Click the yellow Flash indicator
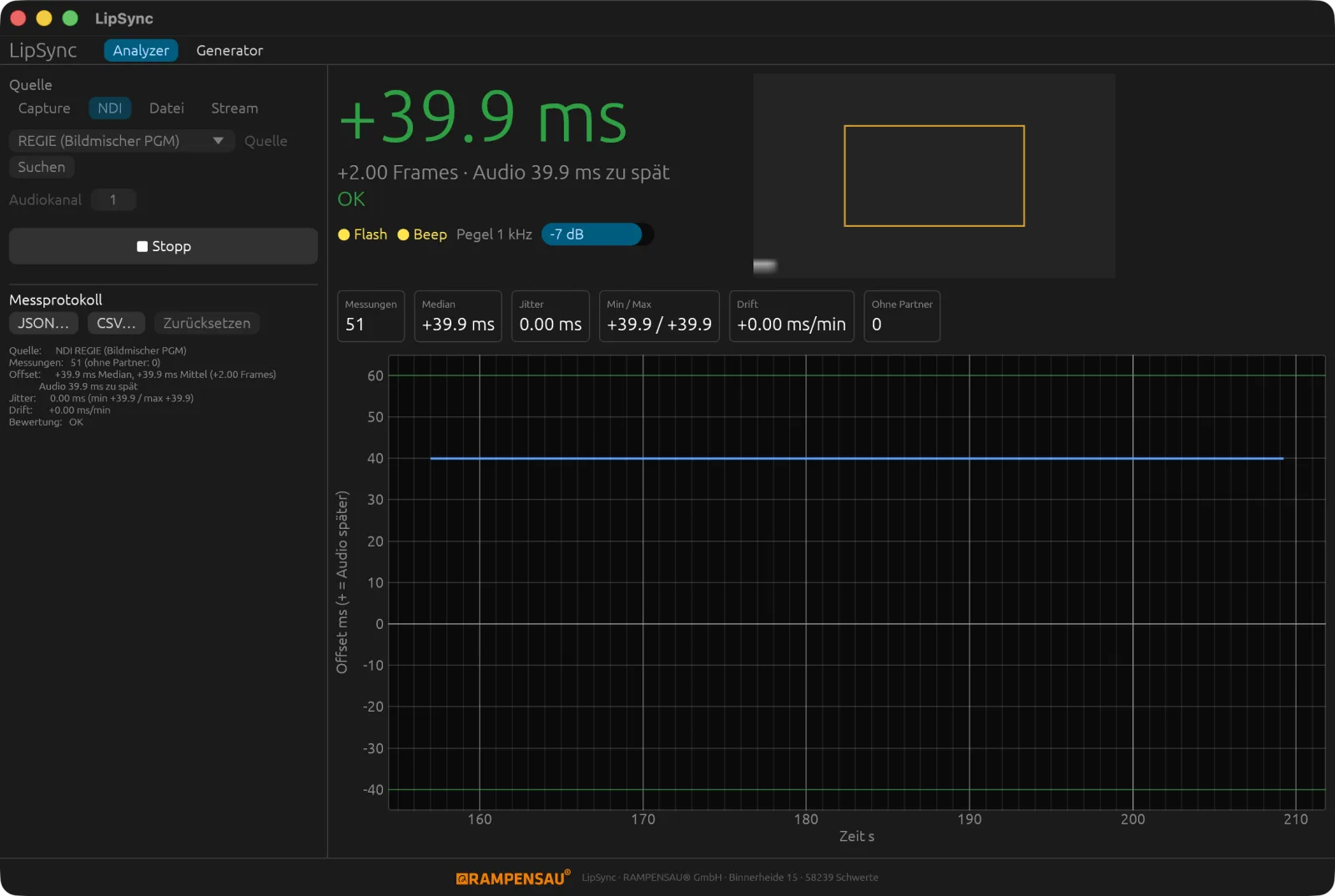This screenshot has height=896, width=1335. [362, 234]
